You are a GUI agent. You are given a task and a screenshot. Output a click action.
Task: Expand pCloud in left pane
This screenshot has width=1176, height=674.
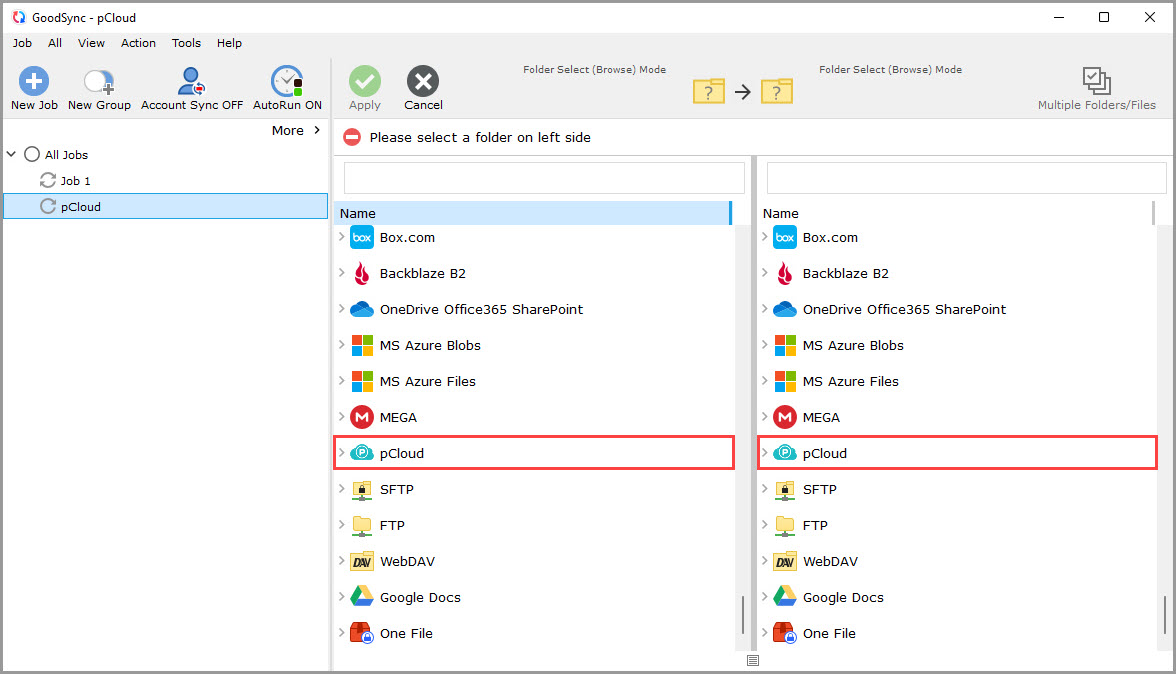click(342, 453)
